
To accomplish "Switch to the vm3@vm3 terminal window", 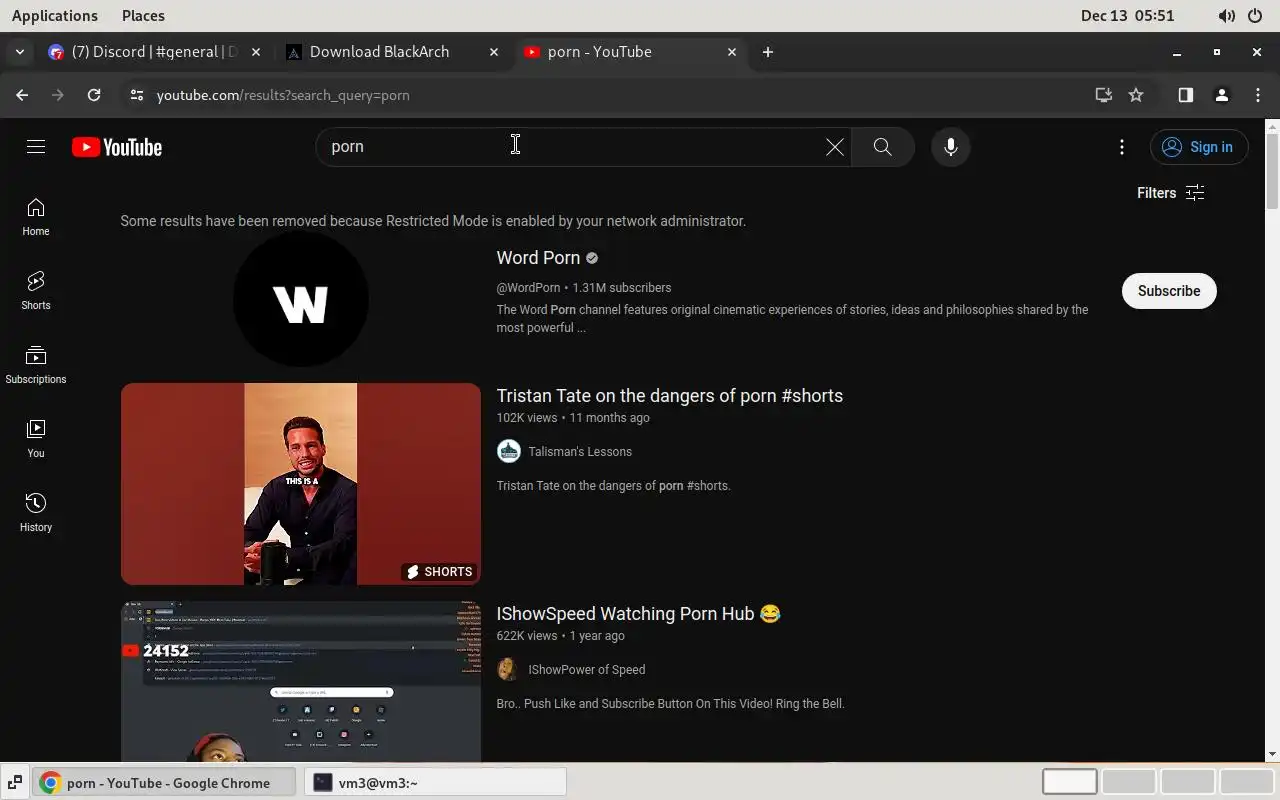I will 435,782.
